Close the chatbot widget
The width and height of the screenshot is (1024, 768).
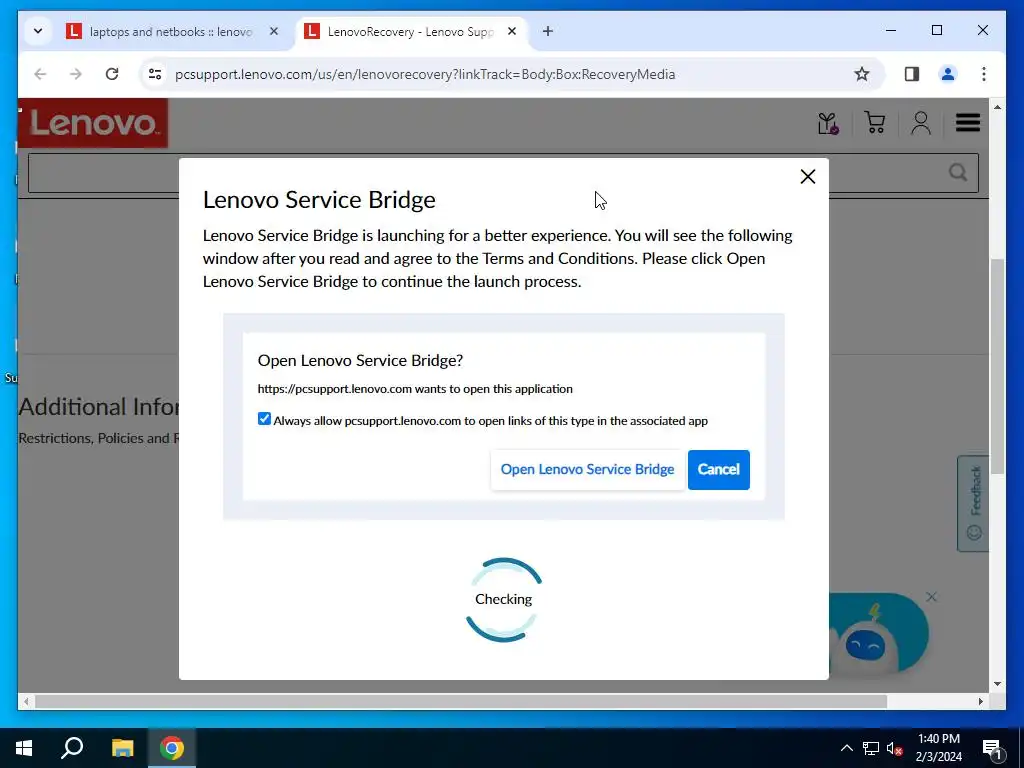click(x=931, y=597)
